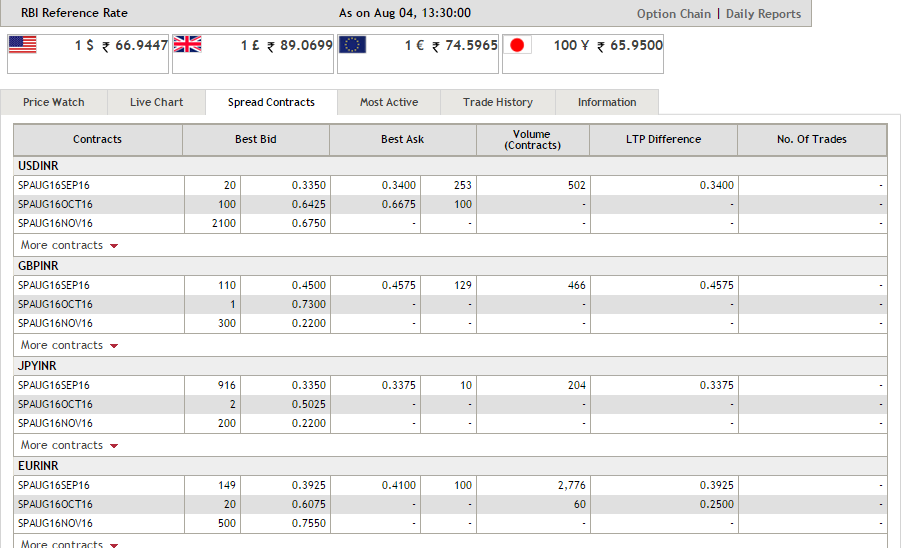Image resolution: width=903 pixels, height=551 pixels.
Task: Click the Best Bid column header
Action: click(x=256, y=139)
